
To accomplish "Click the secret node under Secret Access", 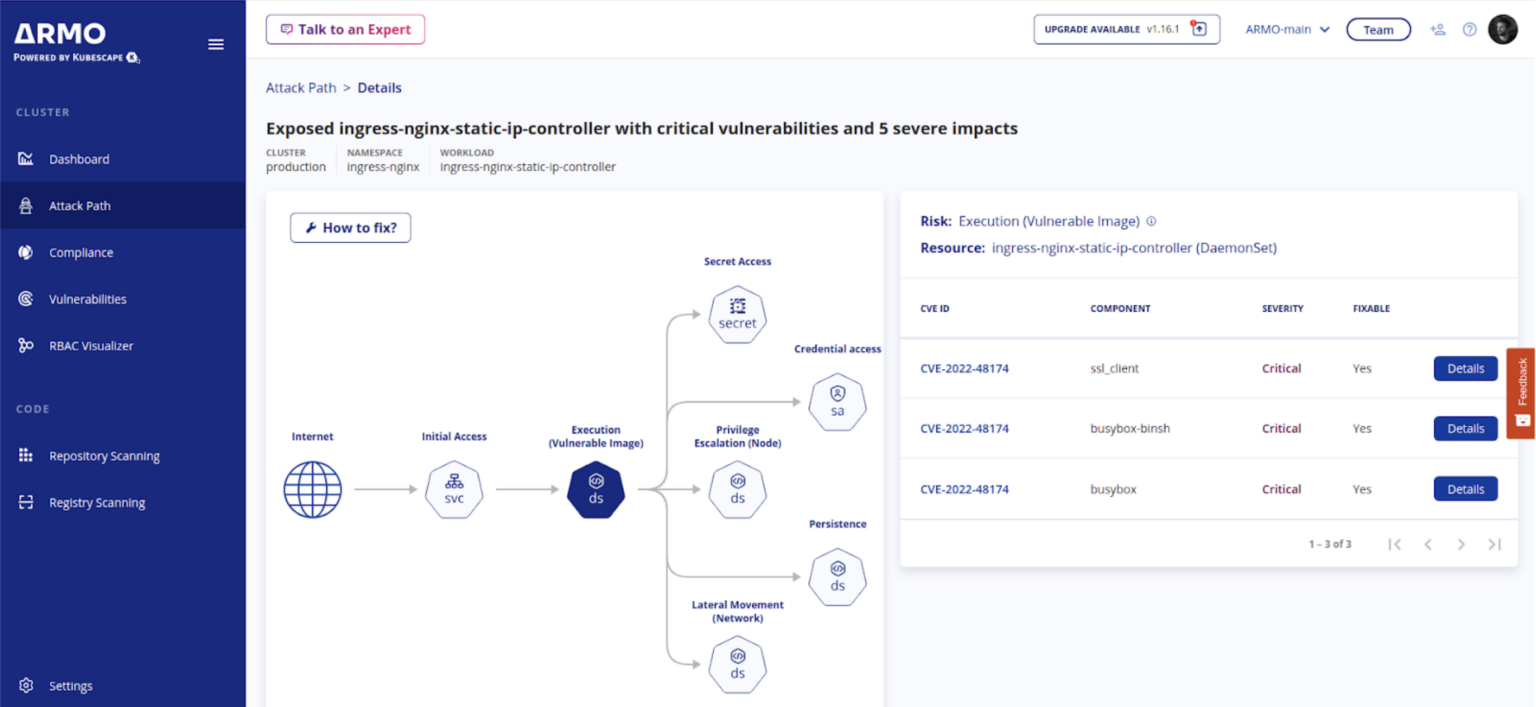I will (x=737, y=314).
